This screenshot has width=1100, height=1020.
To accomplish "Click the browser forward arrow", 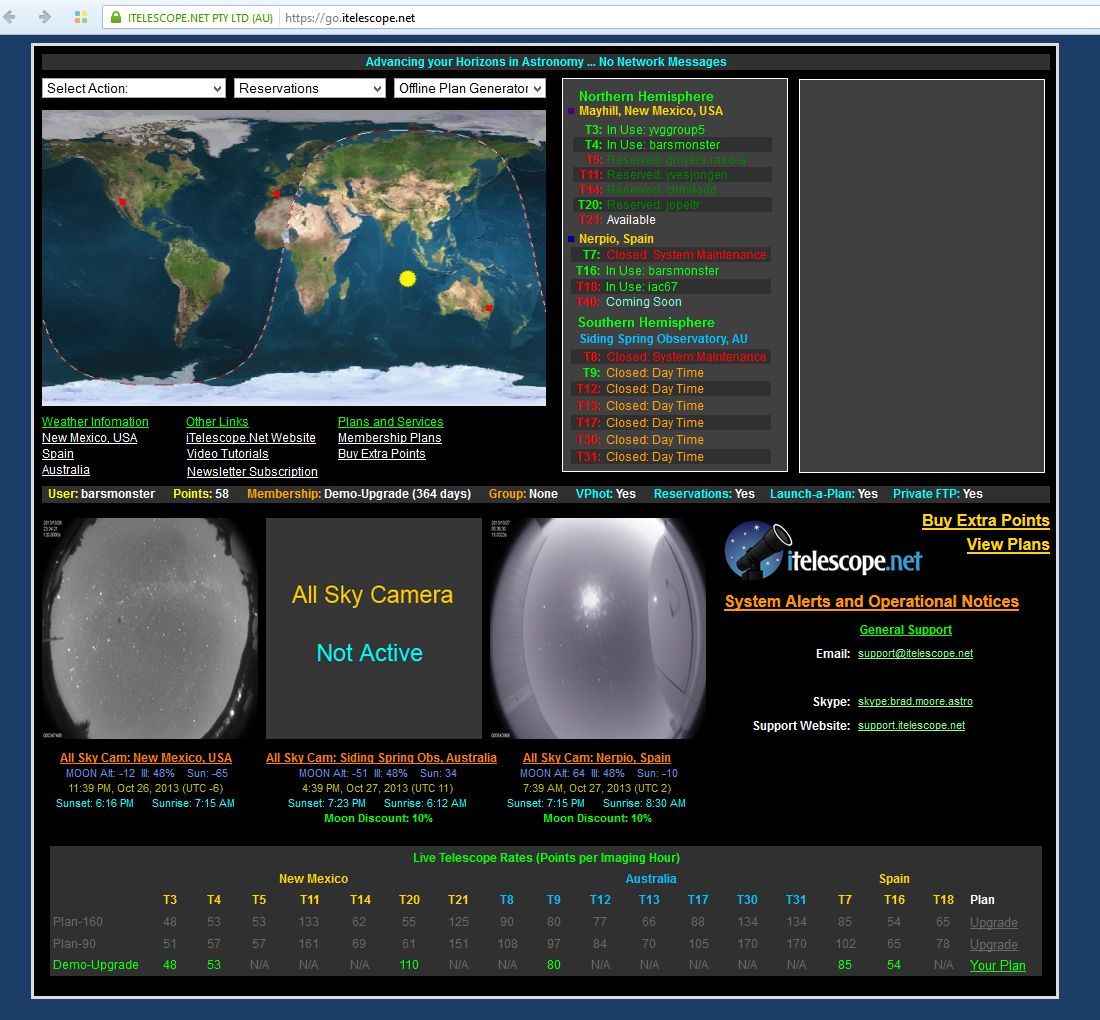I will coord(45,17).
